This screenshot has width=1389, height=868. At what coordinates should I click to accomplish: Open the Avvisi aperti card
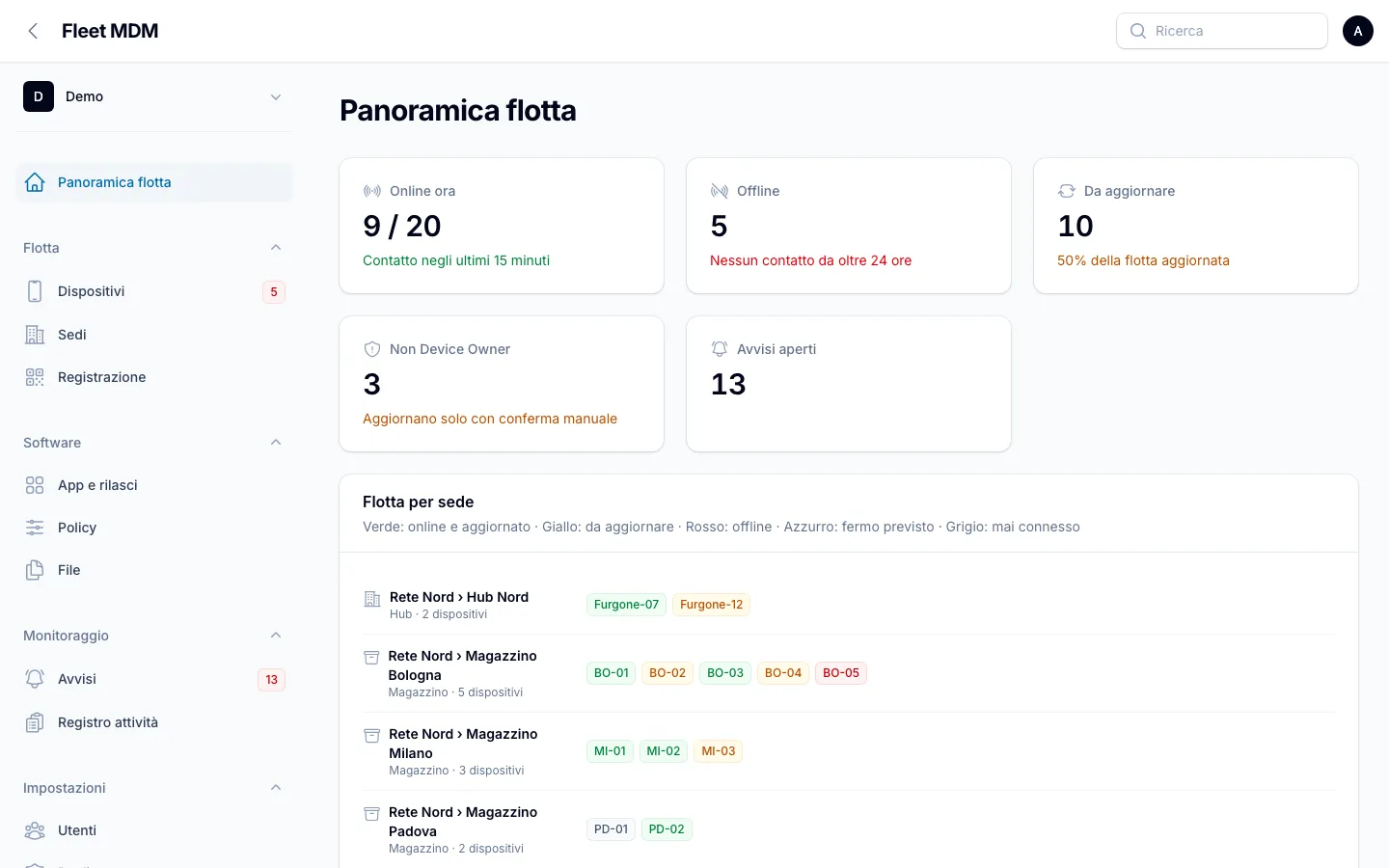click(849, 384)
